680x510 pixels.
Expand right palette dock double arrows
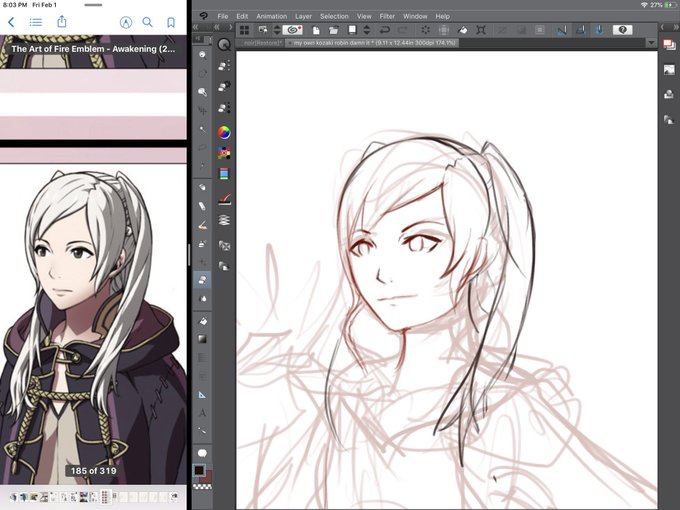point(675,27)
